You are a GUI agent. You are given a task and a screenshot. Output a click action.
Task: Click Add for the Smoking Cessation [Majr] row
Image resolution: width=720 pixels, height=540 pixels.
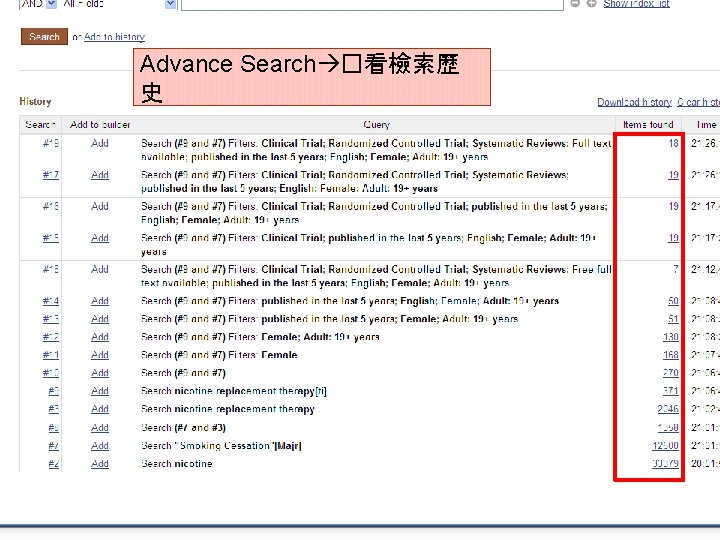pos(100,446)
